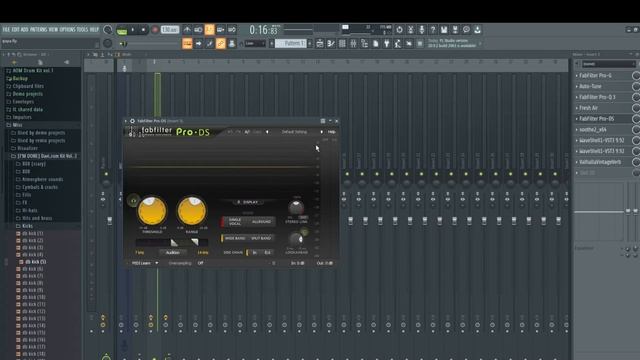
Task: Click the undo history circular arrow icon
Action: pos(399,29)
